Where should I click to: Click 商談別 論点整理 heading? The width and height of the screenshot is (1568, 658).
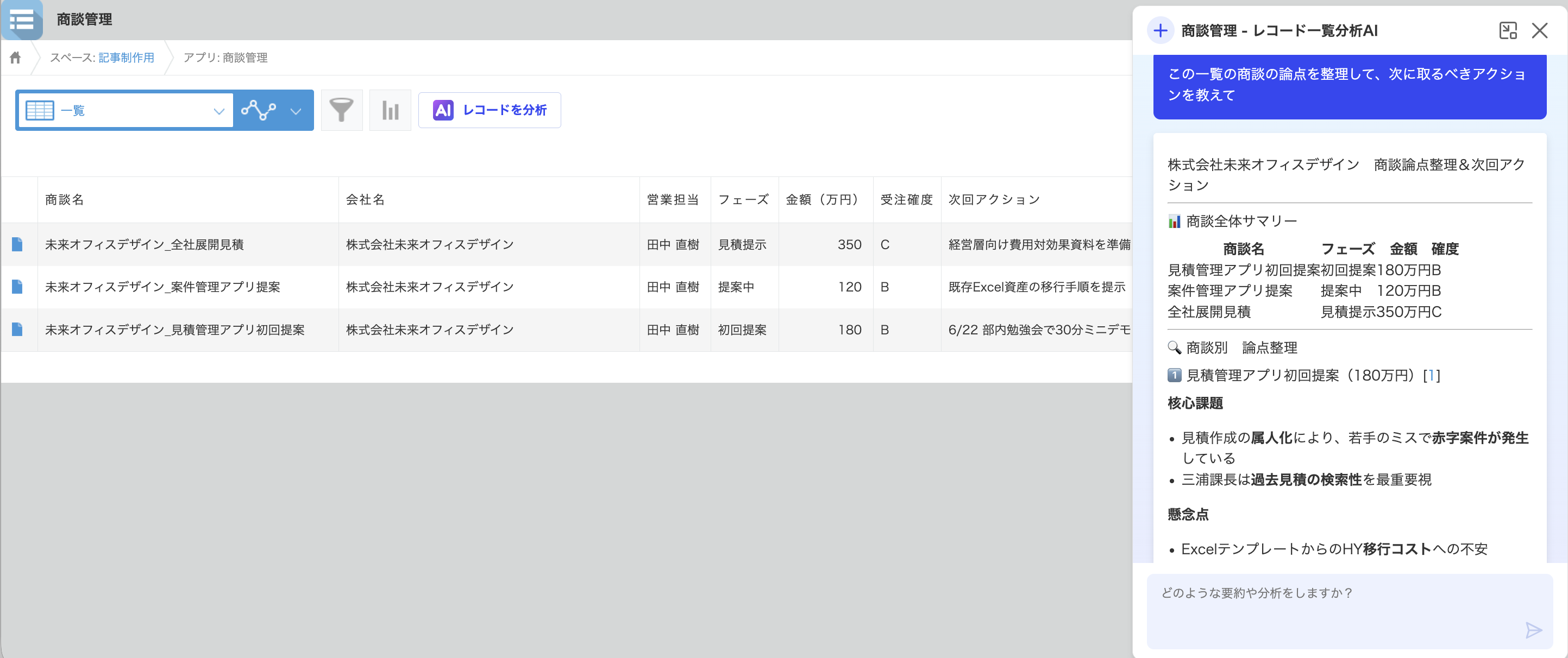pyautogui.click(x=1232, y=348)
